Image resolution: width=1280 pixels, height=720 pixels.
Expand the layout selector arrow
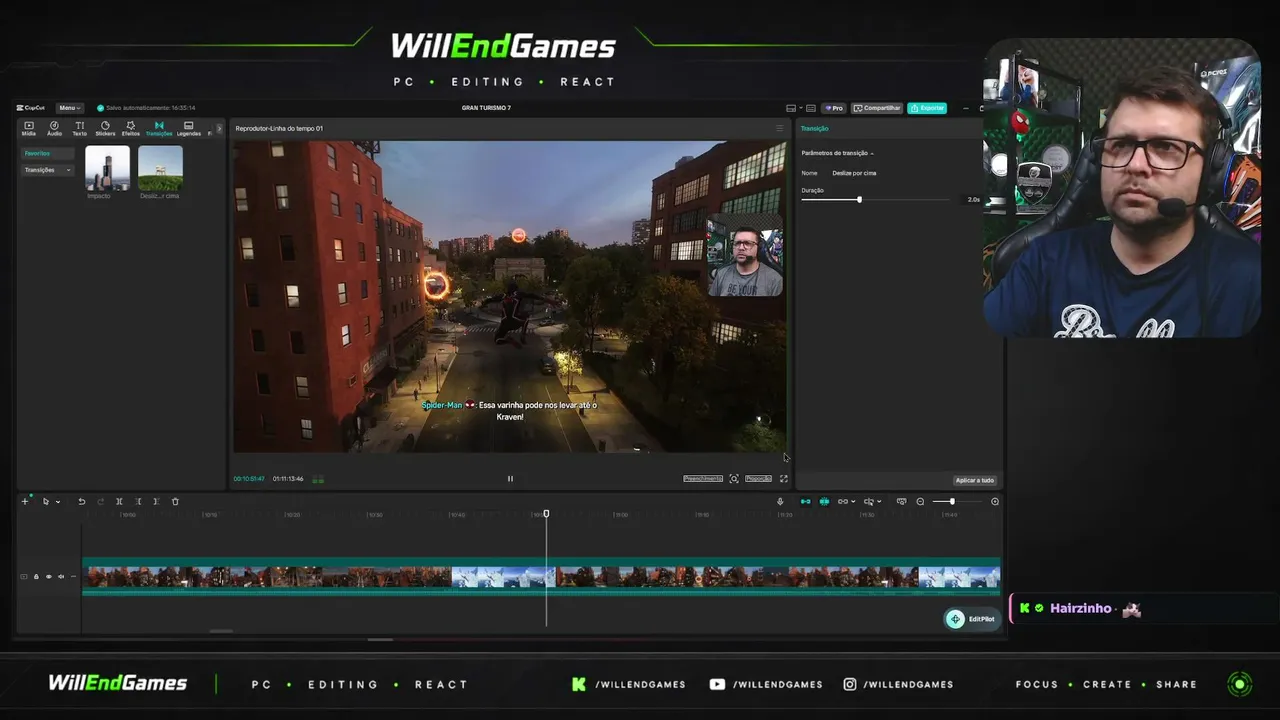799,108
